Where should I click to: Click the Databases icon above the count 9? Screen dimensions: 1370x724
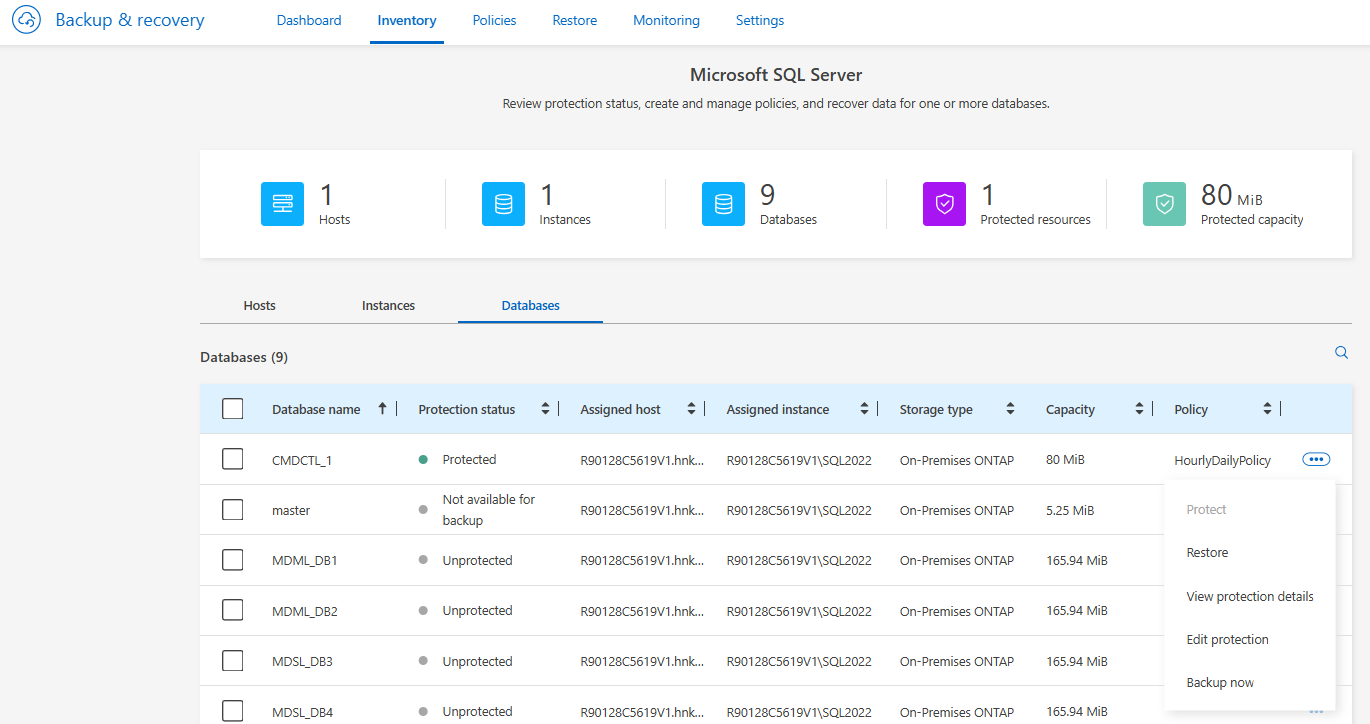point(723,204)
